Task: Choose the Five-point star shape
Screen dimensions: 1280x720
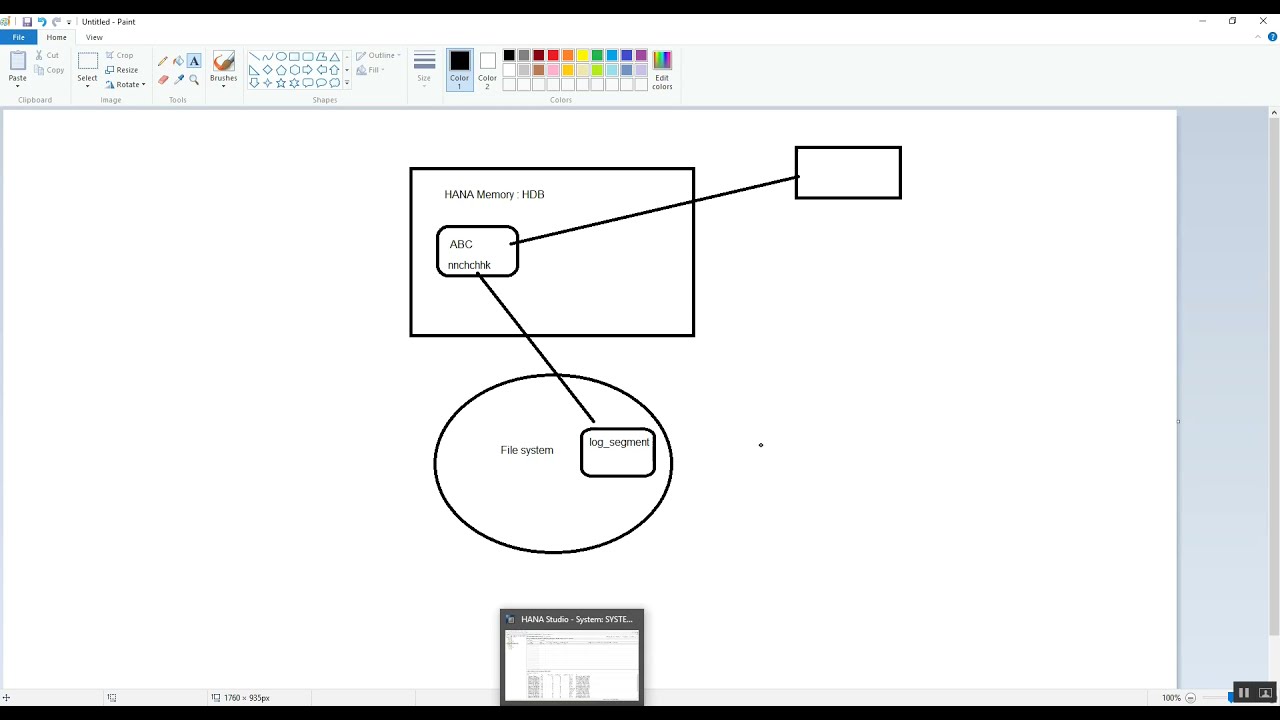Action: (281, 83)
